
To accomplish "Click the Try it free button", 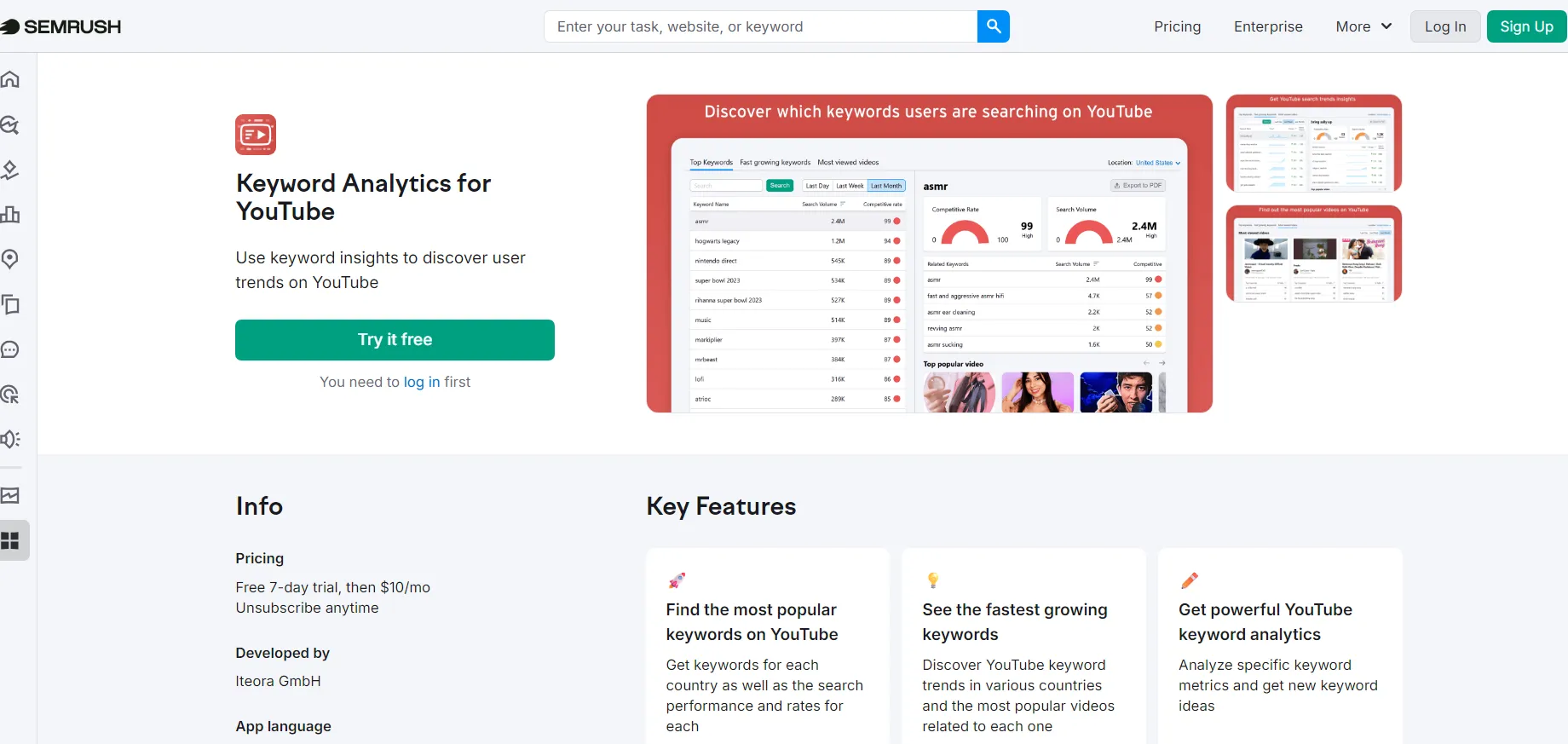I will 395,340.
